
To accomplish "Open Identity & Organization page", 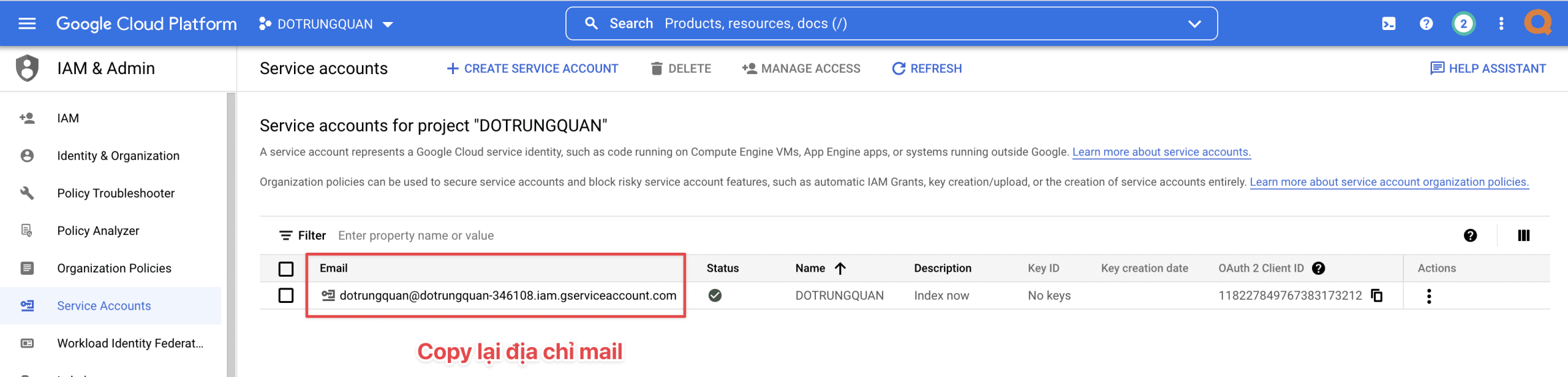I will [x=118, y=155].
